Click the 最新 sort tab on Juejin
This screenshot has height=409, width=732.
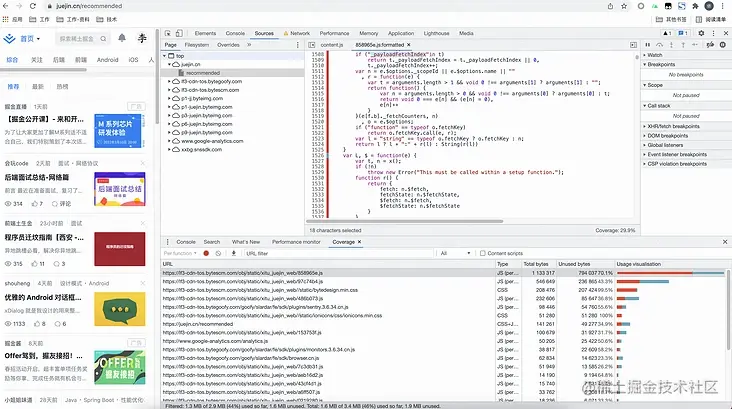[x=38, y=87]
